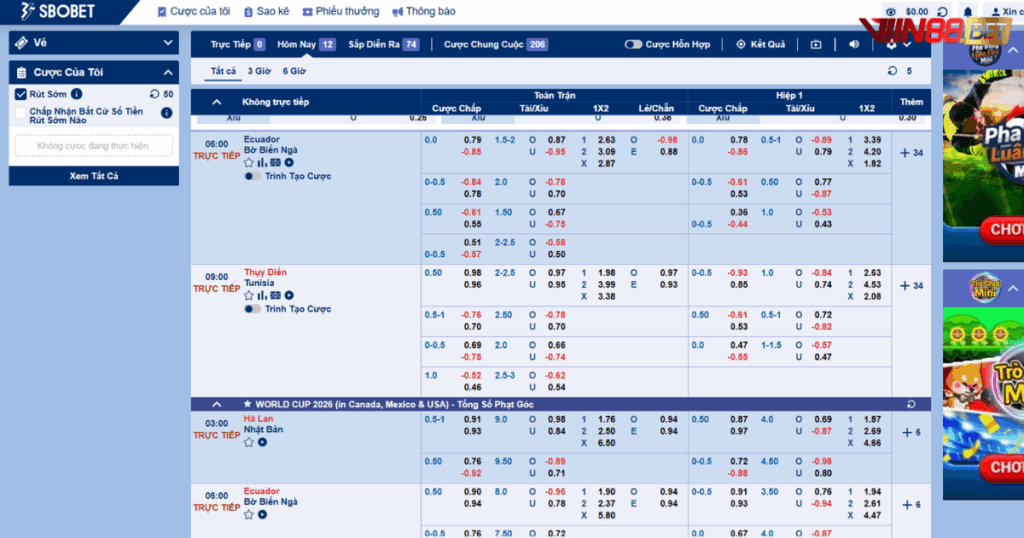The height and width of the screenshot is (538, 1024).
Task: Switch to Trực Tiếp tab
Action: pos(237,44)
